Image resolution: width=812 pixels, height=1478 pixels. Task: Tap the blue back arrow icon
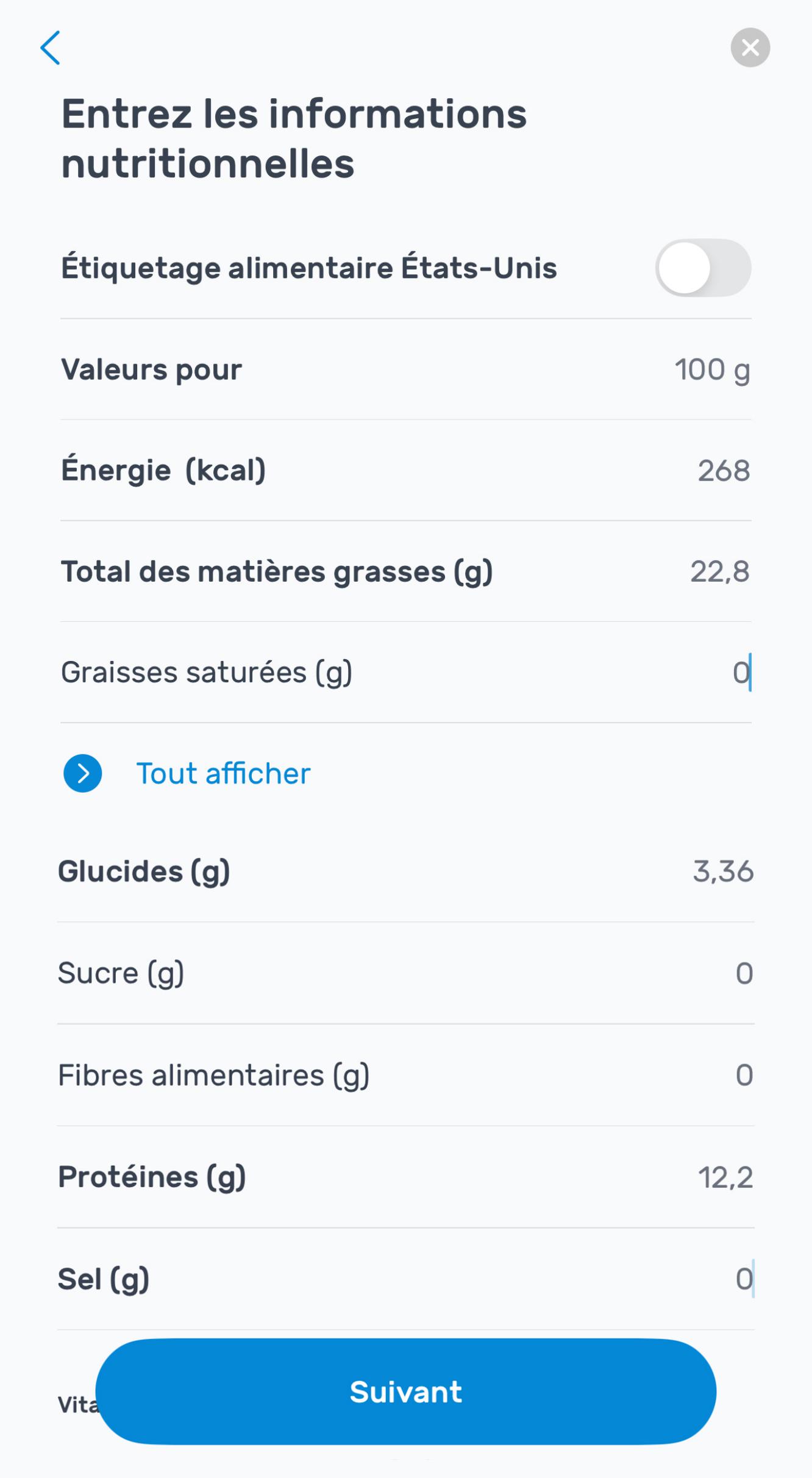tap(51, 48)
